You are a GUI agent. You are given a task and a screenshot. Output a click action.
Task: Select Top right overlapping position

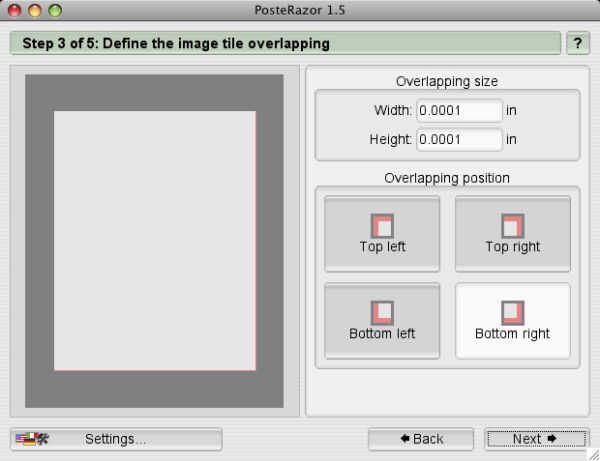click(x=512, y=234)
